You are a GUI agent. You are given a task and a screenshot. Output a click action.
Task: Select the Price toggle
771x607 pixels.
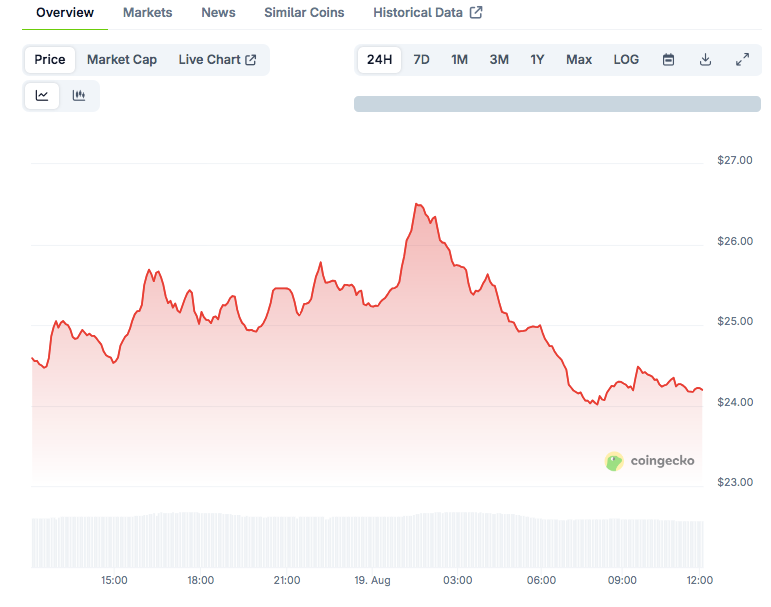[50, 60]
